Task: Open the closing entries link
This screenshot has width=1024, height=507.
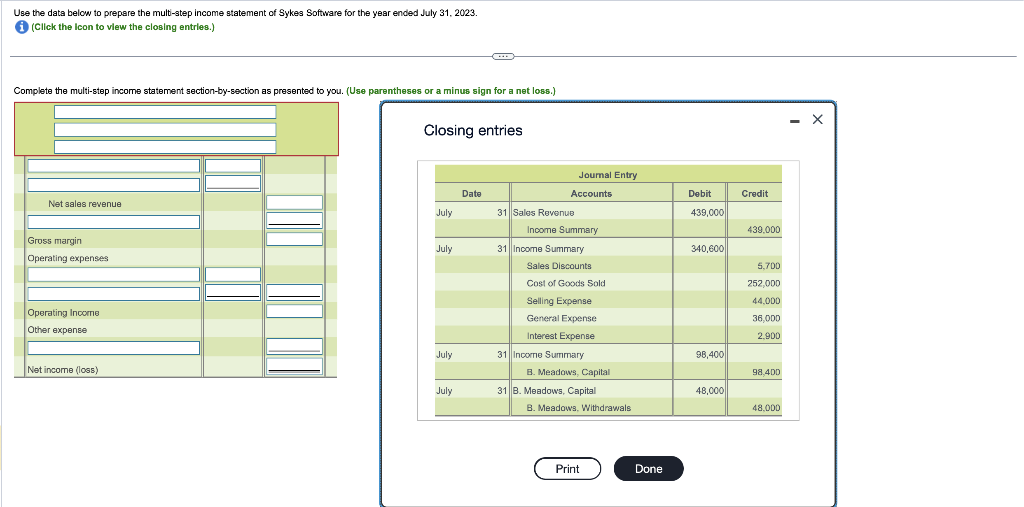Action: tap(123, 27)
